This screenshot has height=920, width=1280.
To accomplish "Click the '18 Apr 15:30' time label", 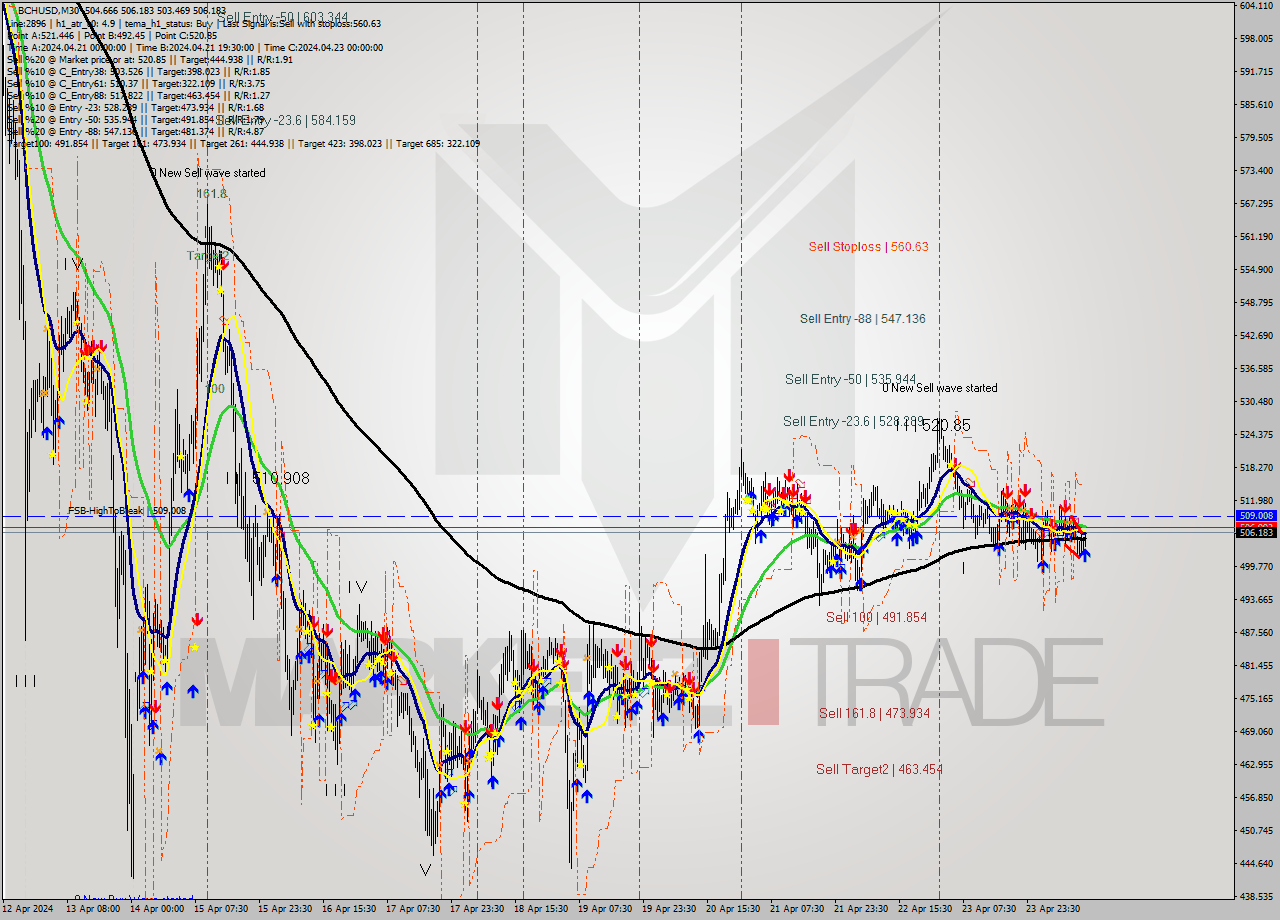I will pyautogui.click(x=540, y=909).
